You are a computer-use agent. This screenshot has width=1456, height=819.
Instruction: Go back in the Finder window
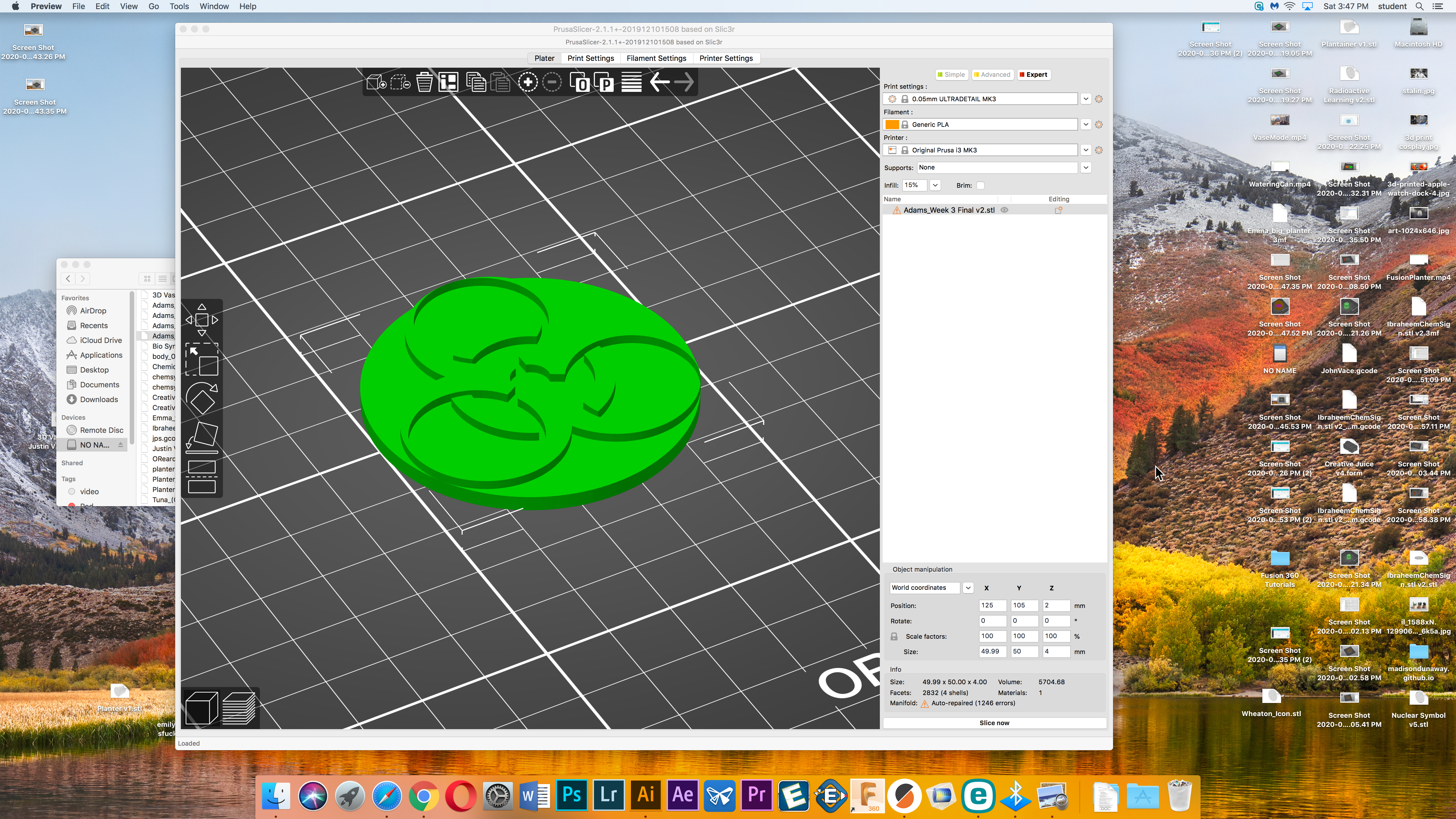[68, 279]
